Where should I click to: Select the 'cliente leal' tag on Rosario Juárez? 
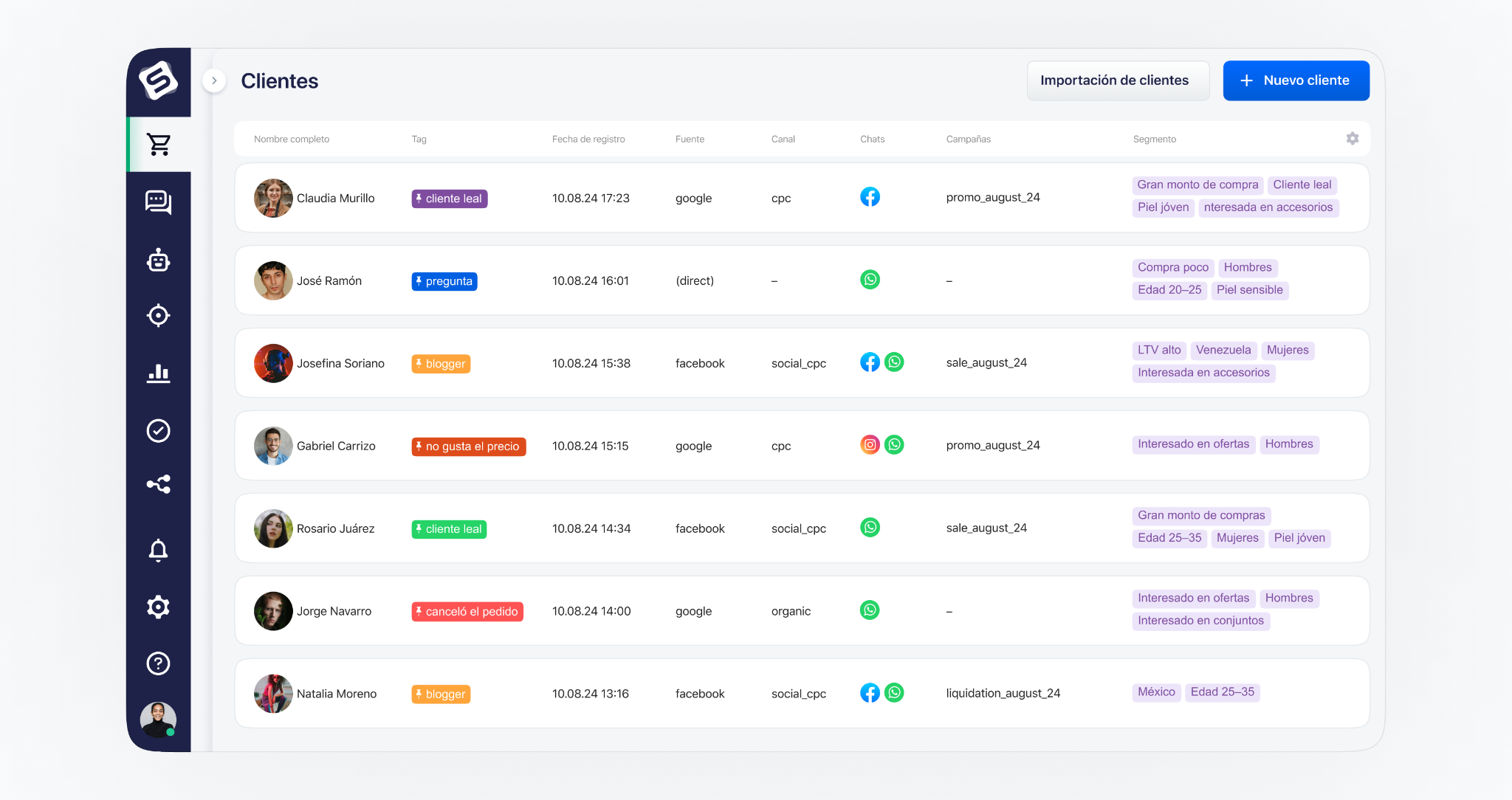click(x=448, y=528)
